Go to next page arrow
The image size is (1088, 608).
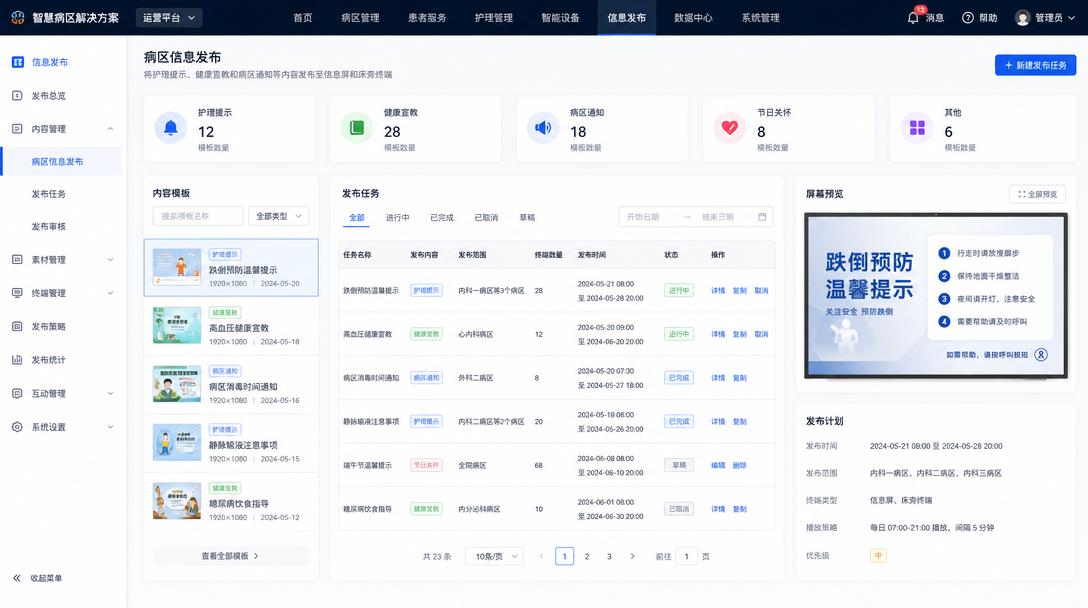pyautogui.click(x=632, y=557)
